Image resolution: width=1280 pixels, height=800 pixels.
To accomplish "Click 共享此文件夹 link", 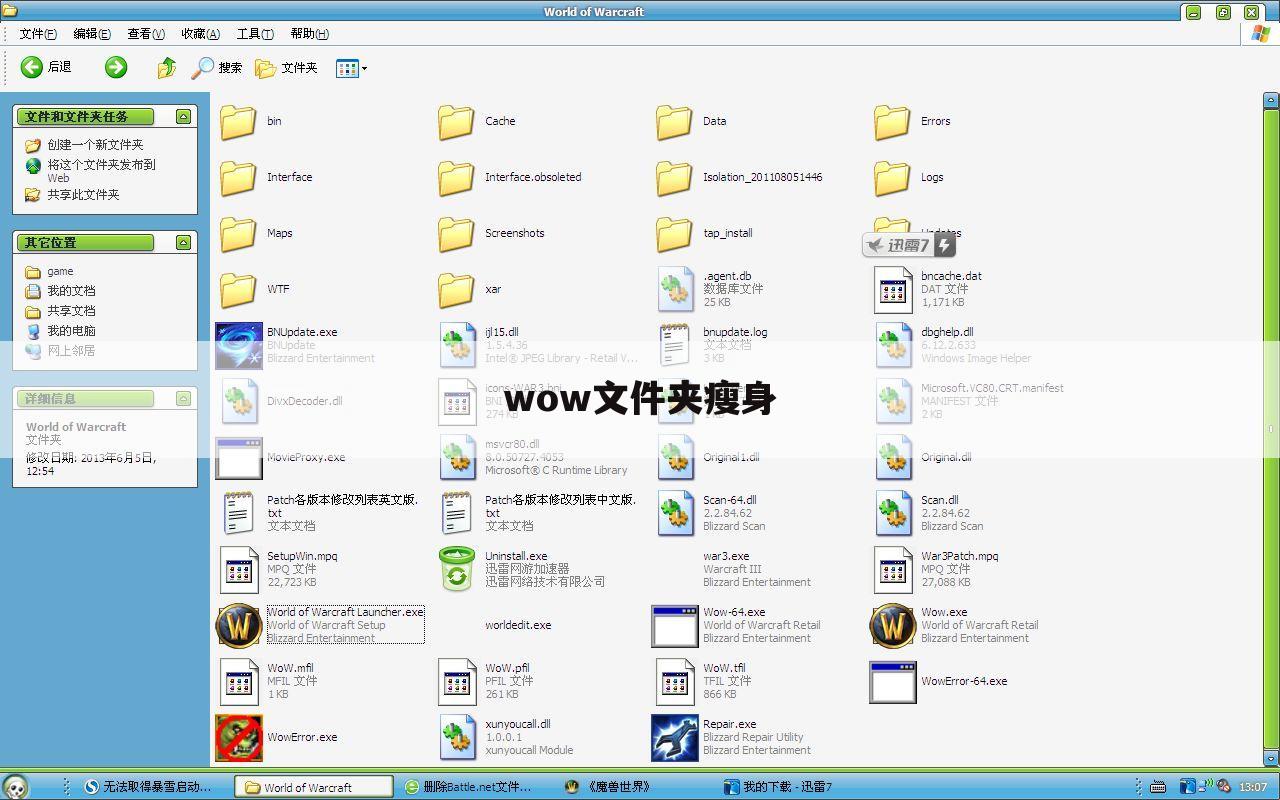I will coord(83,194).
